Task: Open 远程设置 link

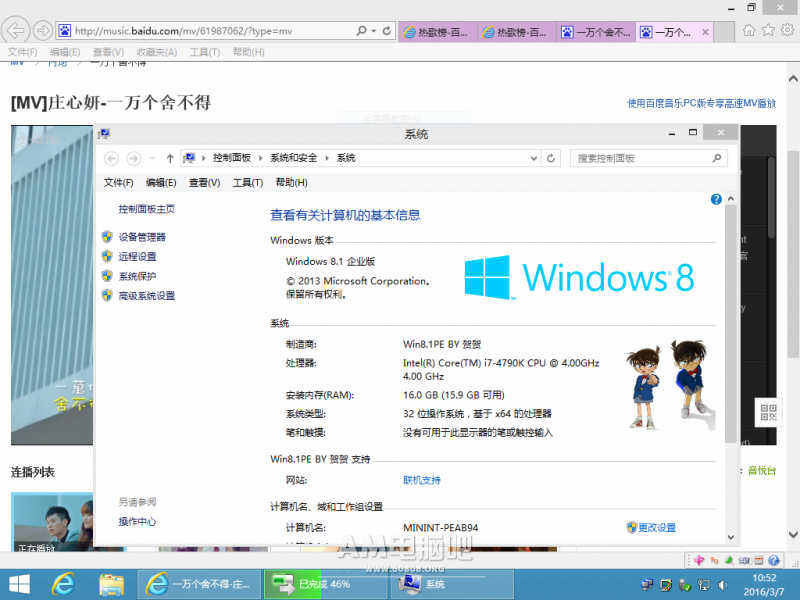Action: coord(137,257)
